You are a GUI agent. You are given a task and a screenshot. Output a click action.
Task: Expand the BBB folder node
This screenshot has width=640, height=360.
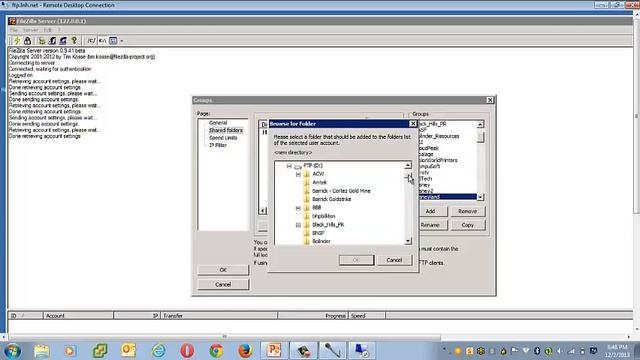point(298,208)
